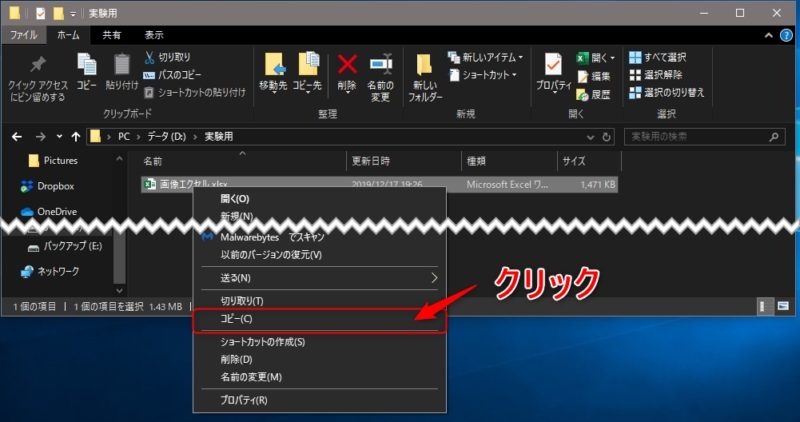Open Quick Access Toolbar customize dropdown
This screenshot has height=422, width=800.
(73, 14)
